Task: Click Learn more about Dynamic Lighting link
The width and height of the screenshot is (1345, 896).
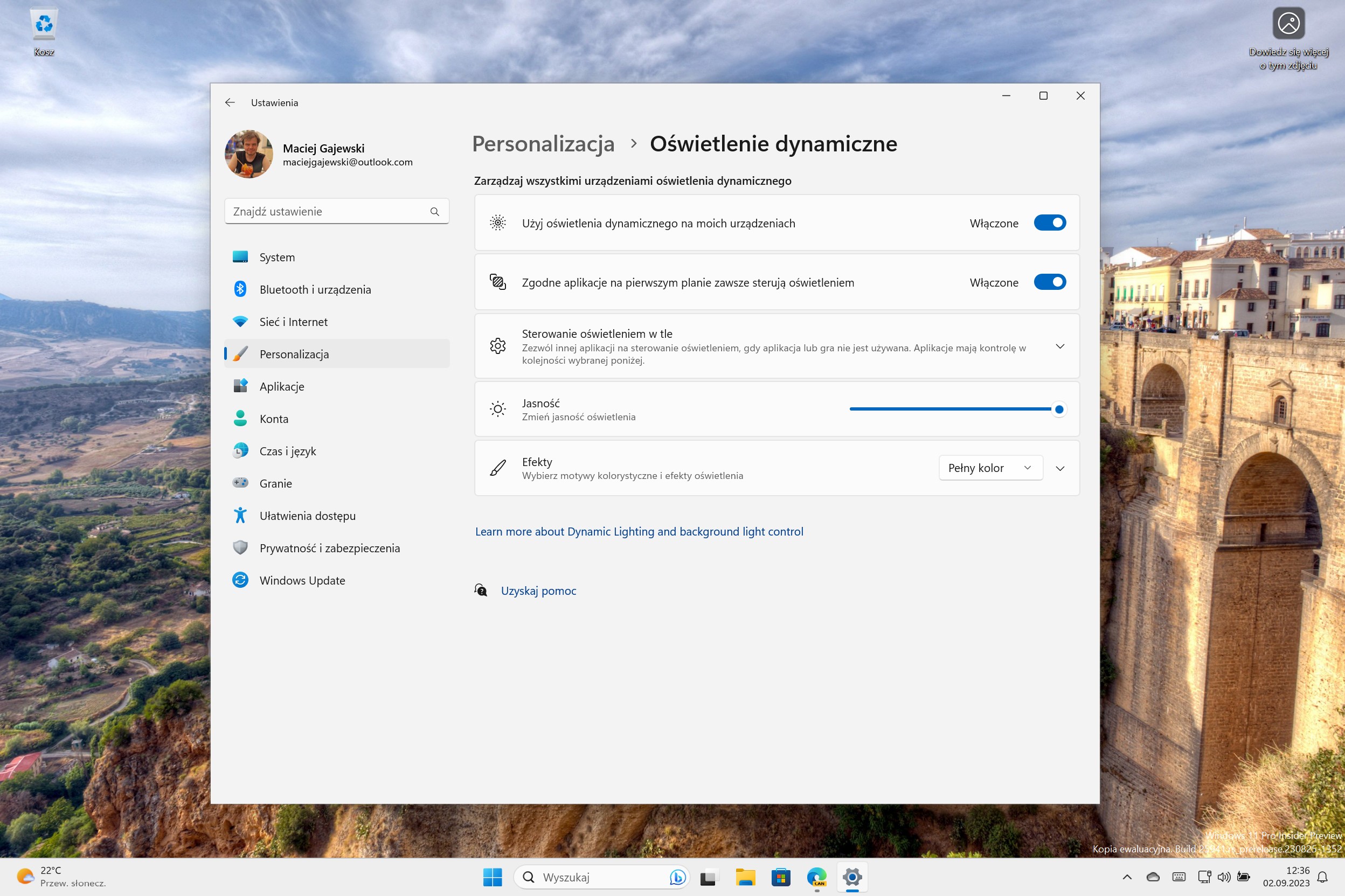Action: click(639, 531)
